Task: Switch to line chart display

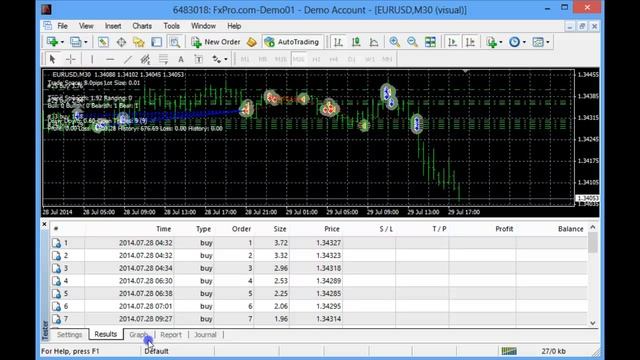Action: click(x=374, y=42)
